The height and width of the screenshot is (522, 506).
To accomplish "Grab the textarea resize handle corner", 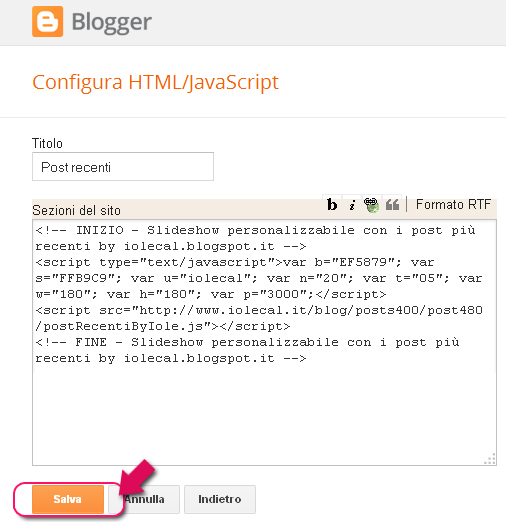I will (x=490, y=459).
